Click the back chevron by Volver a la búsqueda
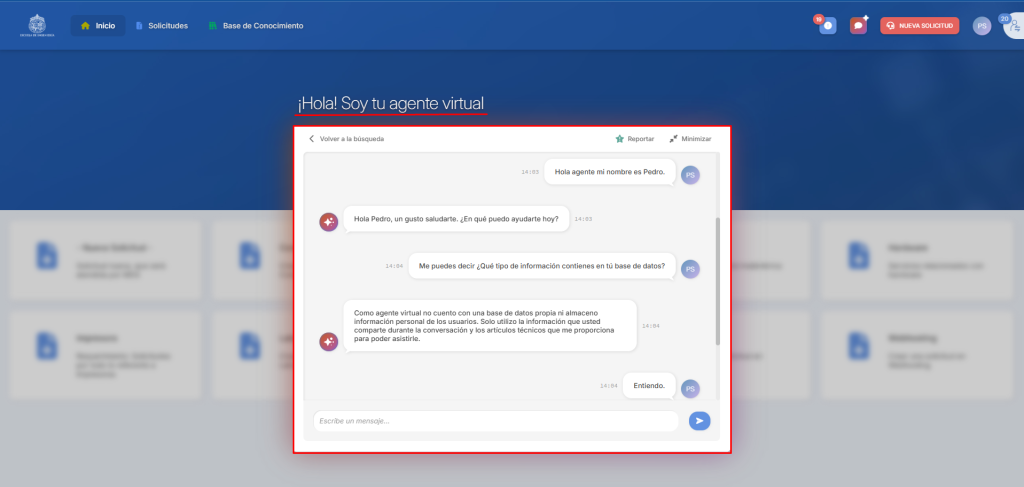Screen dimensions: 1024x487 (x=311, y=139)
